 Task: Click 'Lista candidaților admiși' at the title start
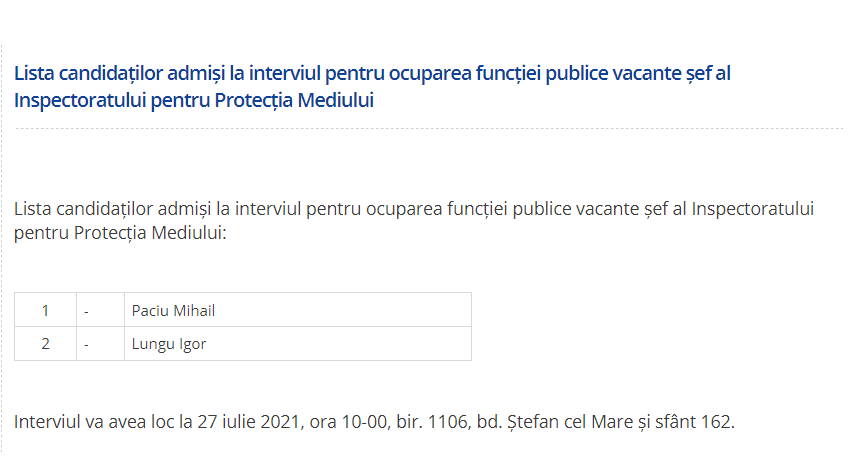click(119, 73)
